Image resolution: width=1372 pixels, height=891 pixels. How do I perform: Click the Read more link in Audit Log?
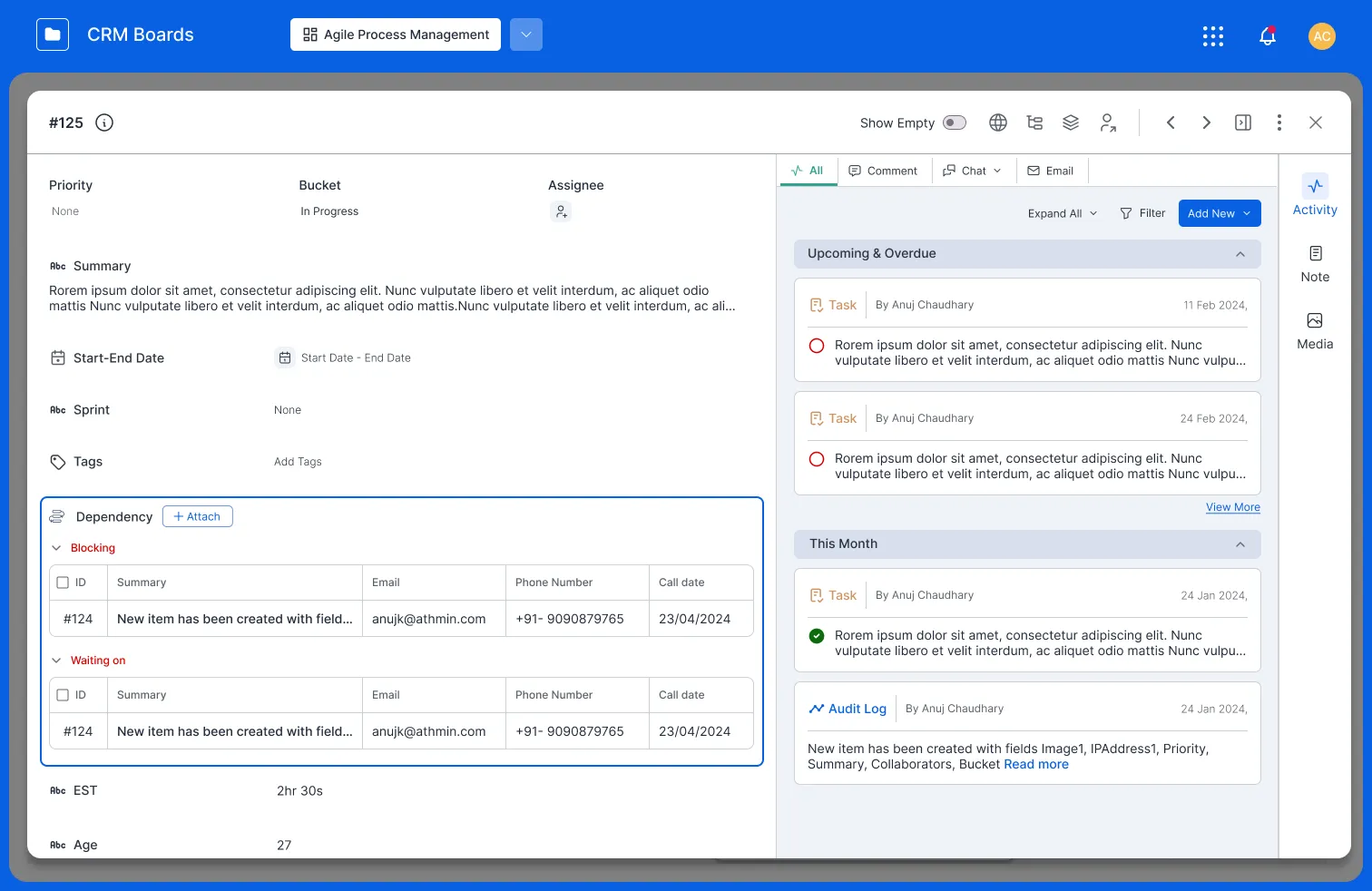click(1036, 765)
